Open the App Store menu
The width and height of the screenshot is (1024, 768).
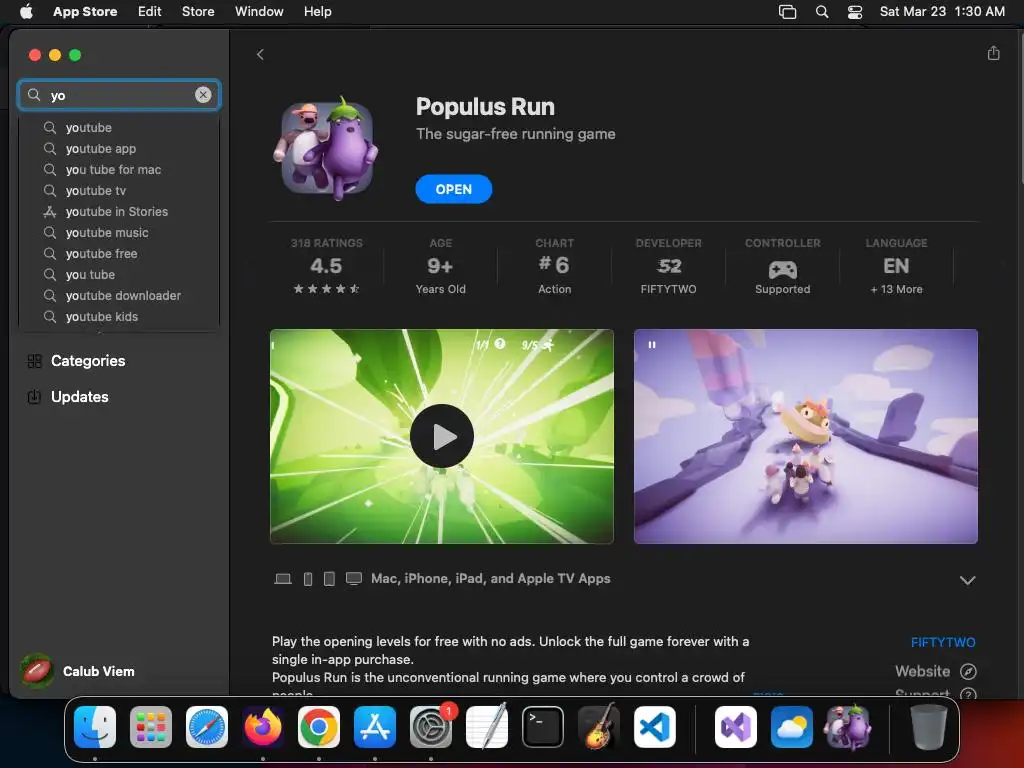click(x=85, y=11)
